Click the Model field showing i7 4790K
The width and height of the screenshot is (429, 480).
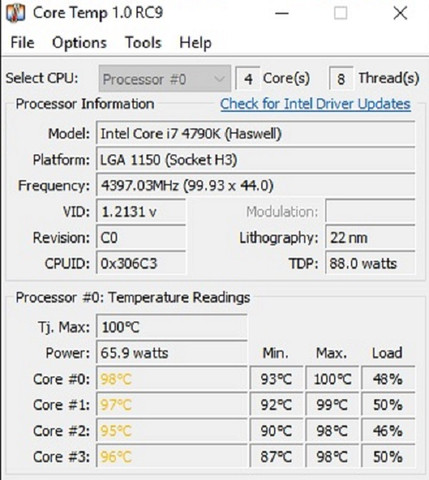(256, 134)
